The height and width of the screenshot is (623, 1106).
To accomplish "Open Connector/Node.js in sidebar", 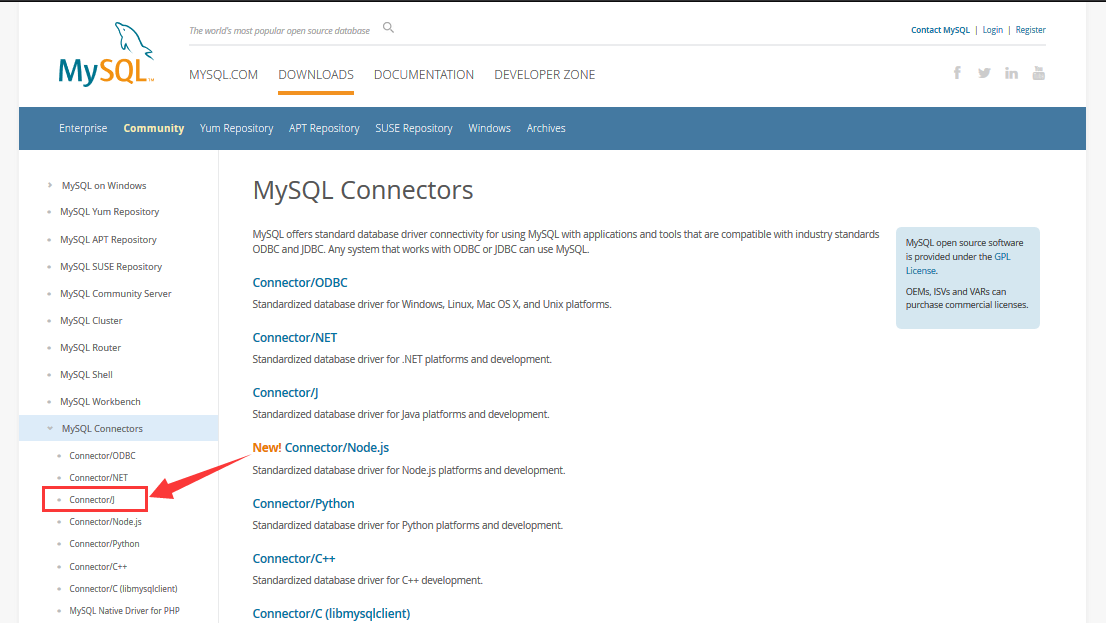I will pyautogui.click(x=105, y=521).
